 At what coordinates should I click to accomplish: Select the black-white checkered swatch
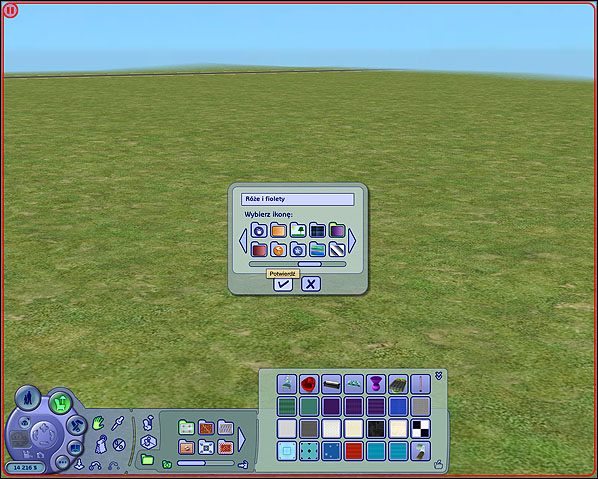[421, 428]
